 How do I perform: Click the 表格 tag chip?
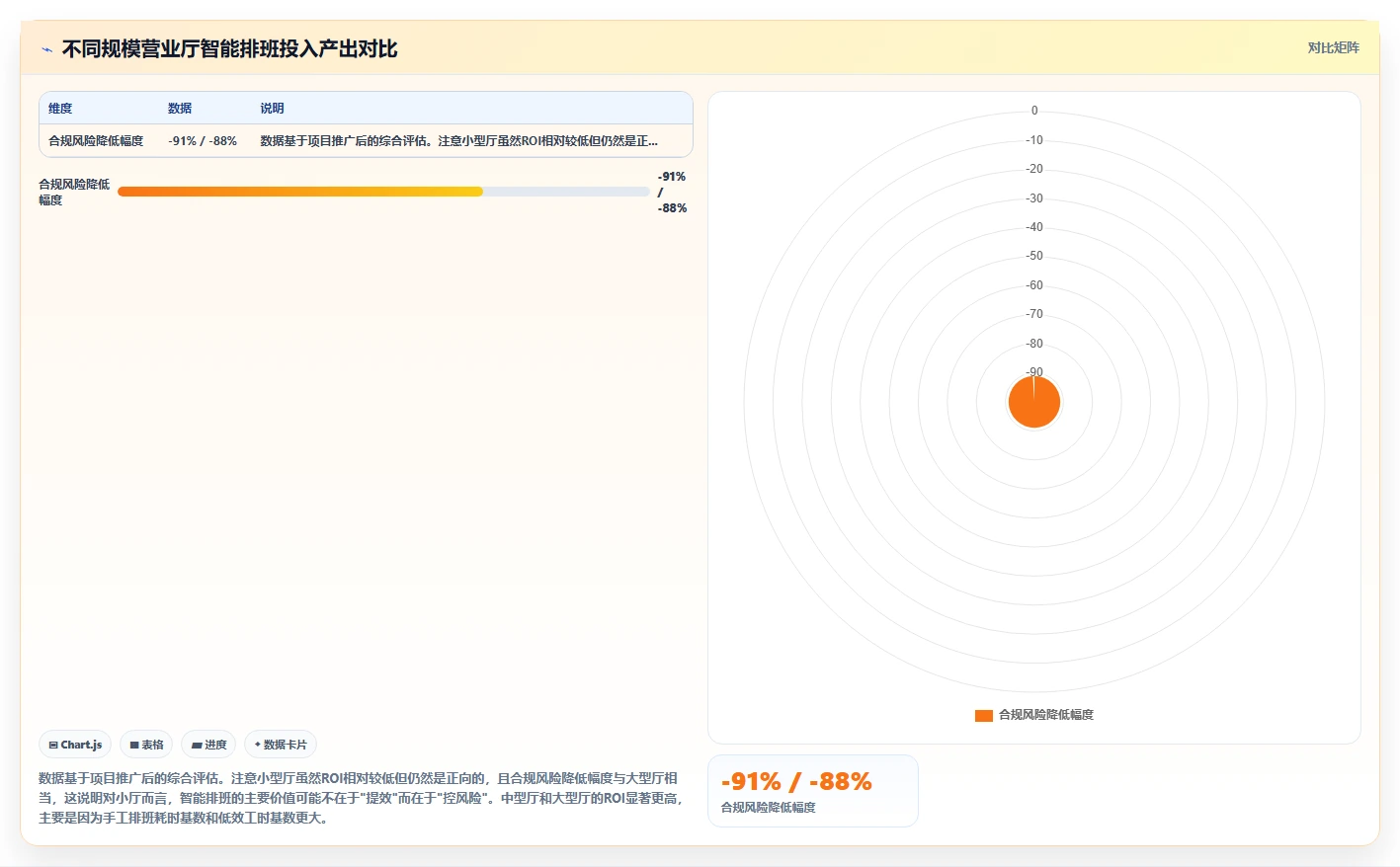146,745
